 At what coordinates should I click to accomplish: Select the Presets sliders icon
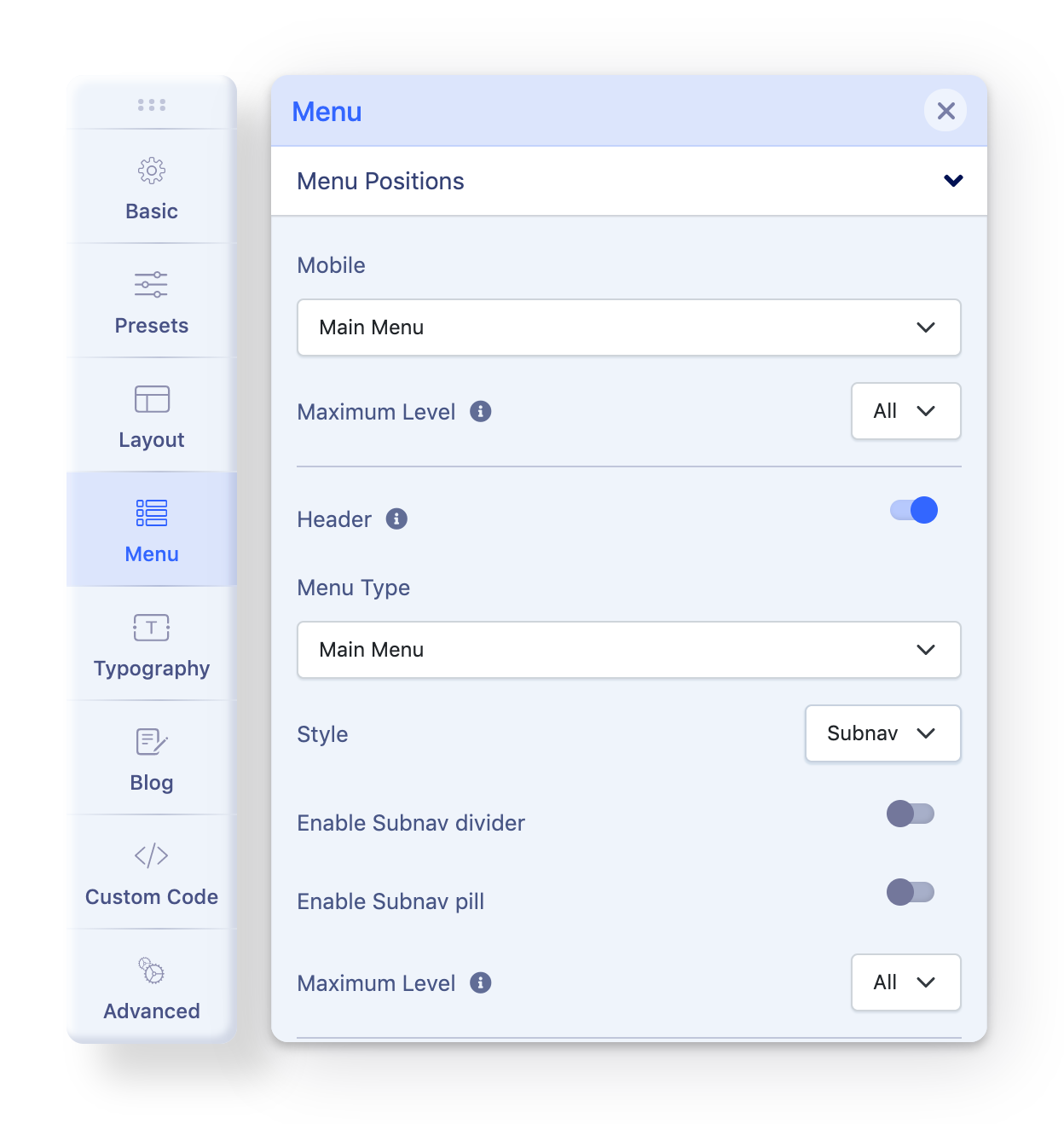point(151,284)
